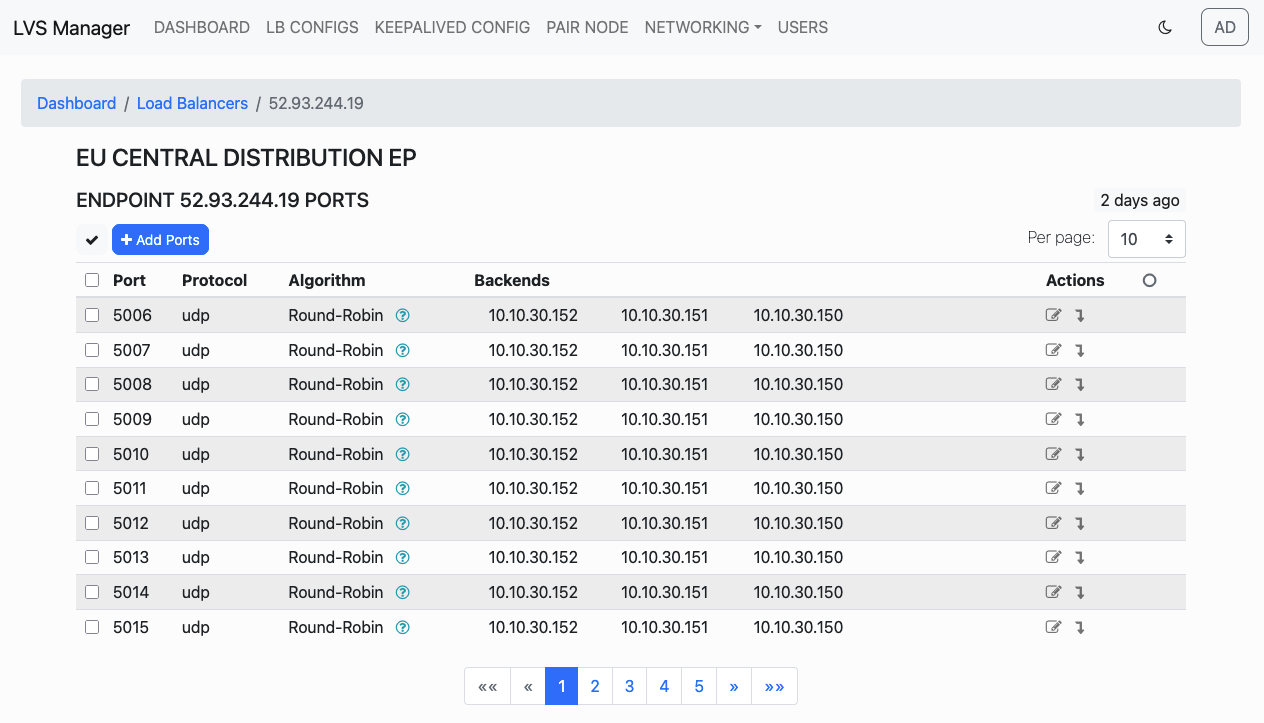The image size is (1264, 723).
Task: Open algorithm help icon for port 5013
Action: [x=403, y=558]
